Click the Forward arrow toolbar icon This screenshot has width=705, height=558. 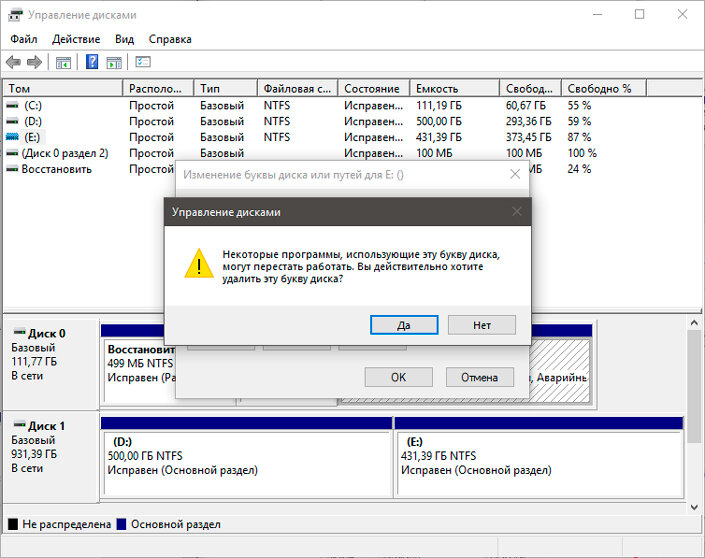click(x=34, y=62)
